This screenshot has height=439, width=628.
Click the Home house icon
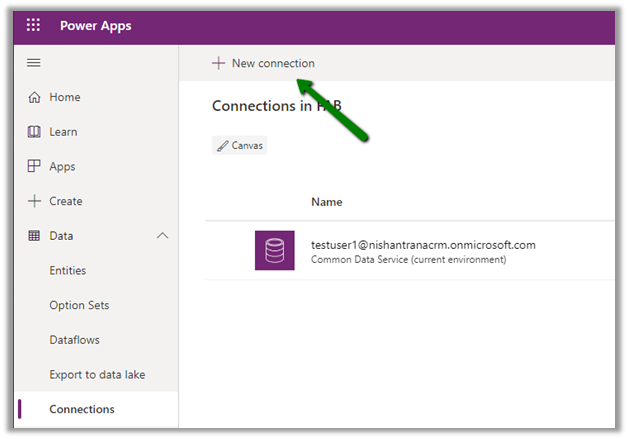pyautogui.click(x=34, y=97)
